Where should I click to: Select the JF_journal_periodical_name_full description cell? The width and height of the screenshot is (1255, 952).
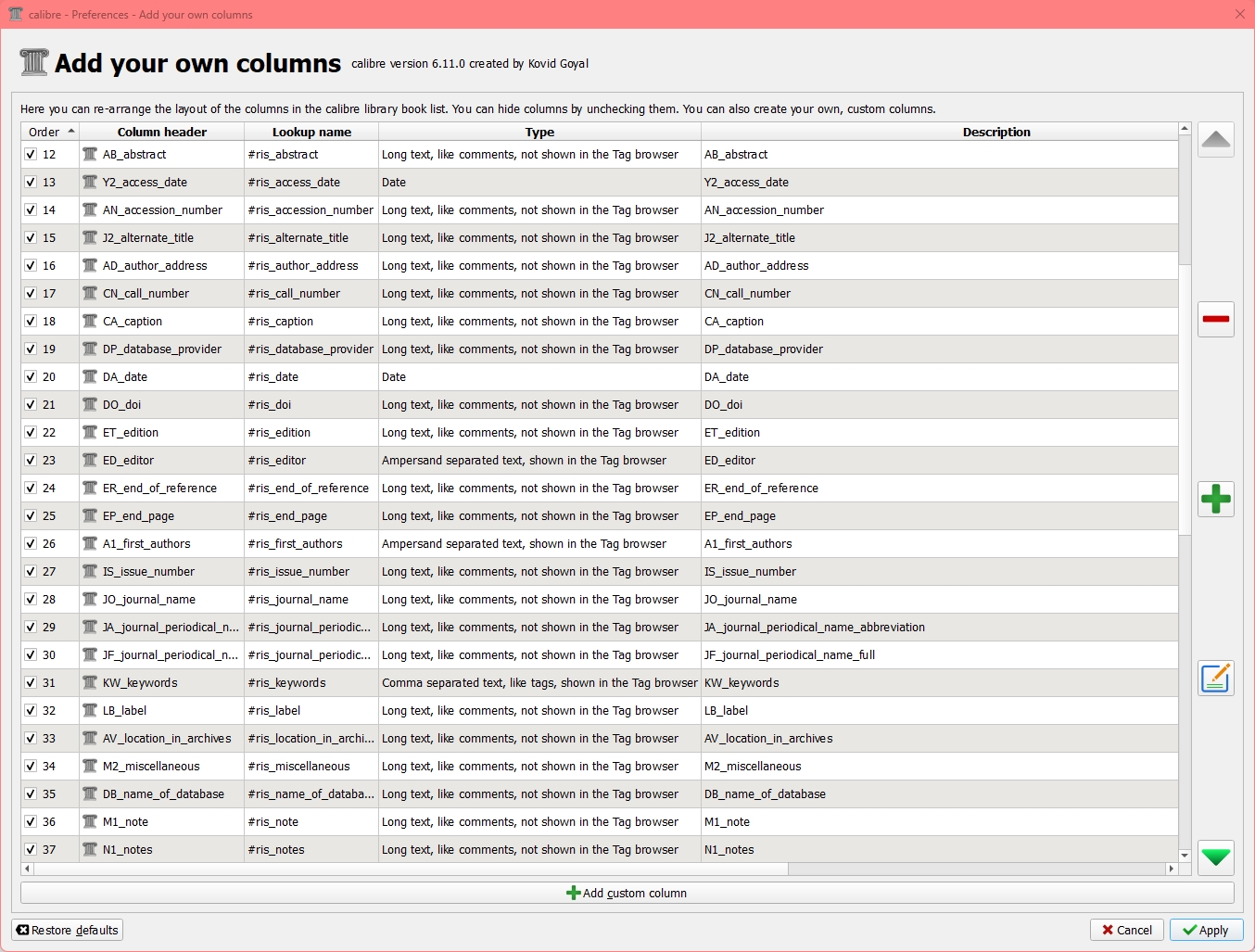(940, 655)
